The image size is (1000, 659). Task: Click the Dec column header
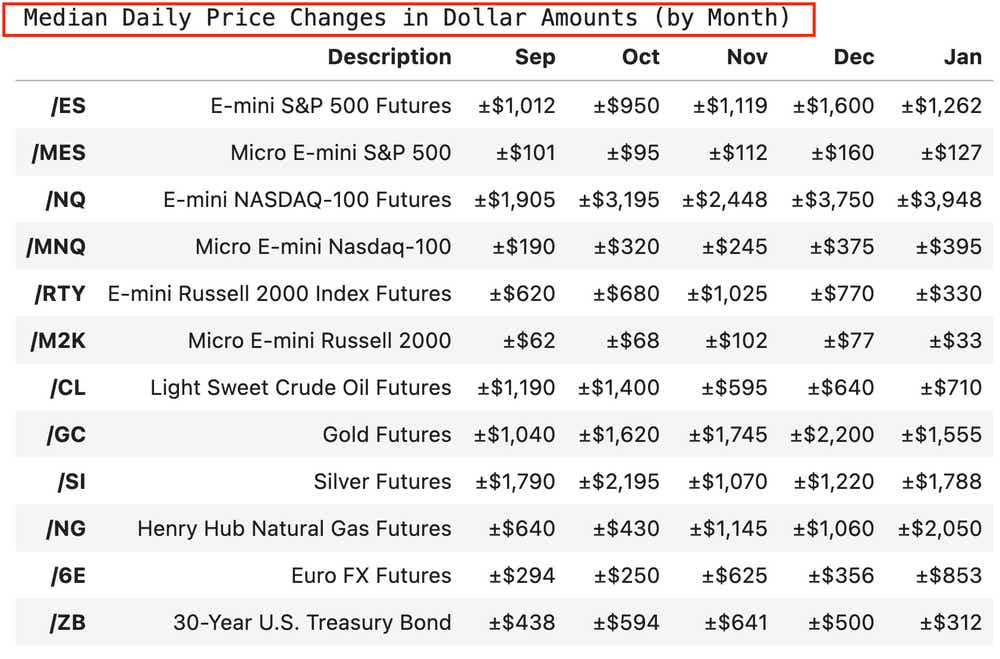click(853, 57)
